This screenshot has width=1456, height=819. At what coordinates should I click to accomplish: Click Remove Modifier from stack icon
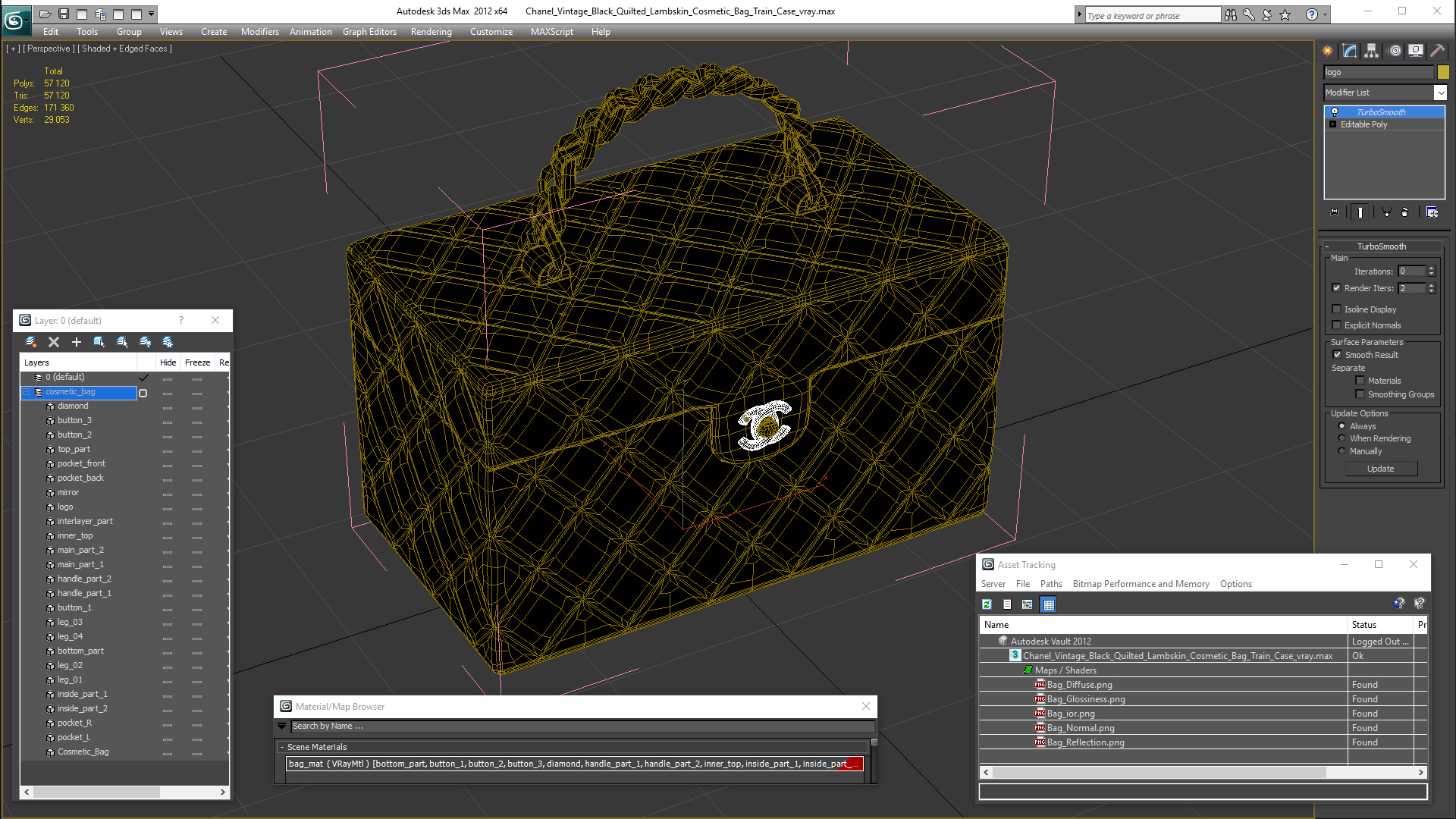(x=1405, y=212)
